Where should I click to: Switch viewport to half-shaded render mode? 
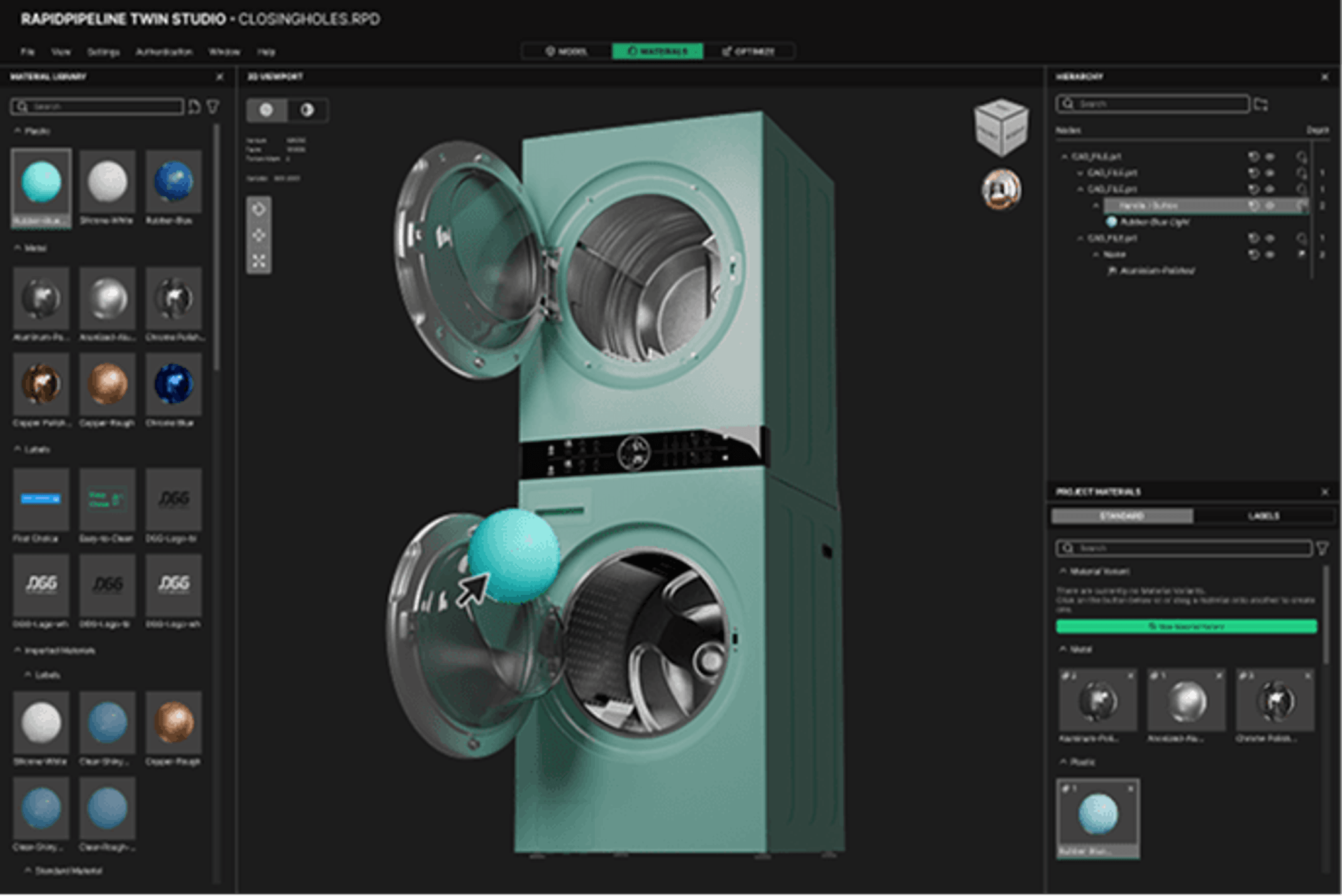tap(307, 110)
